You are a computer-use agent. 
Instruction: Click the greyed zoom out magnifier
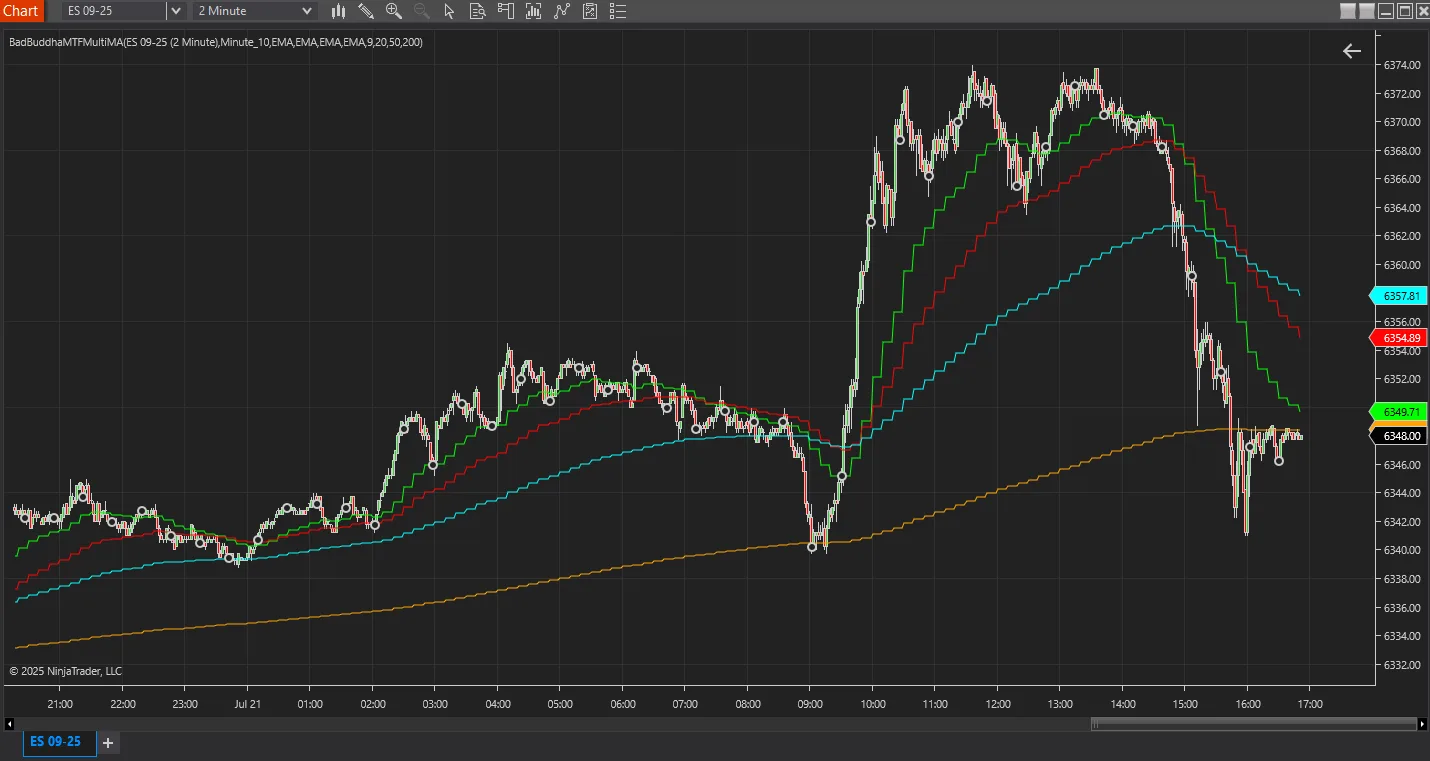421,11
